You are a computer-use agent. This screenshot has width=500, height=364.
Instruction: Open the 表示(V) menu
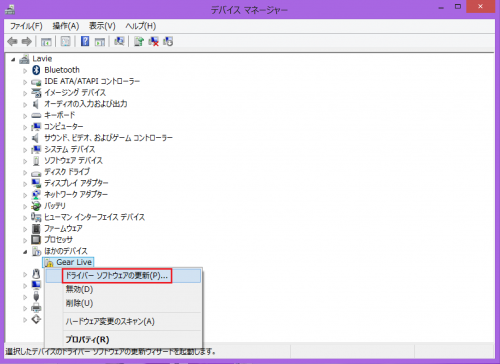(x=102, y=26)
